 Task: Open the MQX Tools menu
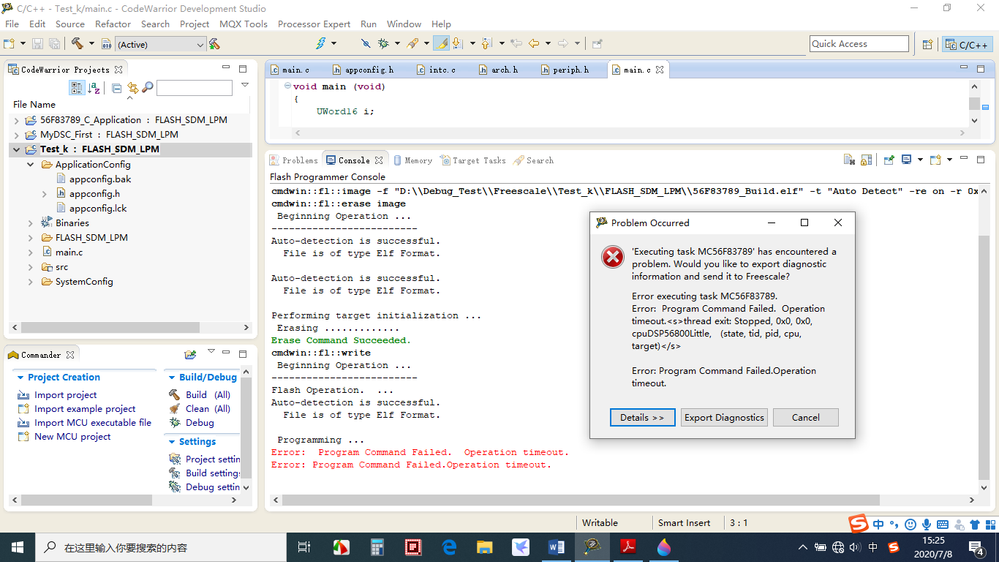[x=243, y=24]
